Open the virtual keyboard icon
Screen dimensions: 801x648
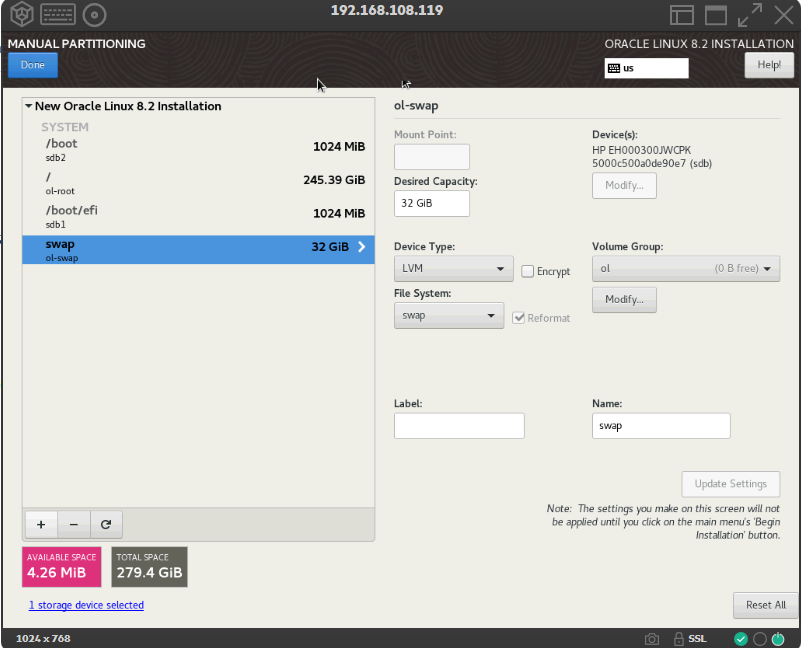[x=58, y=14]
